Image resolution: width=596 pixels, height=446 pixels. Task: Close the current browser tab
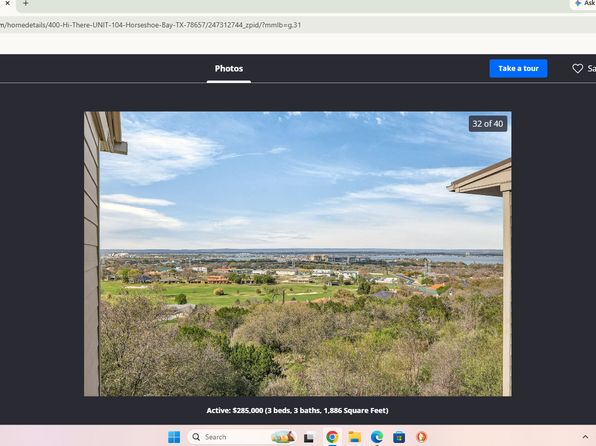7,3
